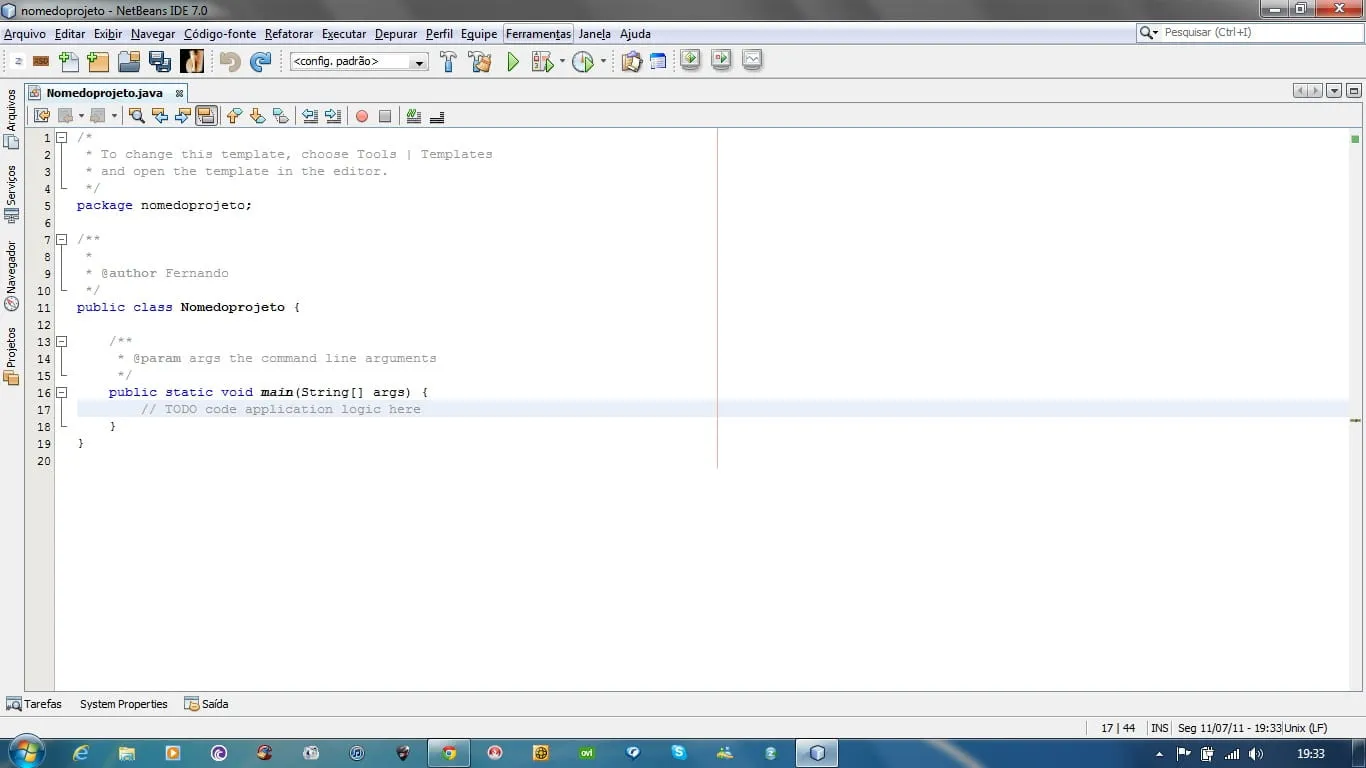Toggle highlight search in editor toolbar
The image size is (1366, 768).
[206, 116]
